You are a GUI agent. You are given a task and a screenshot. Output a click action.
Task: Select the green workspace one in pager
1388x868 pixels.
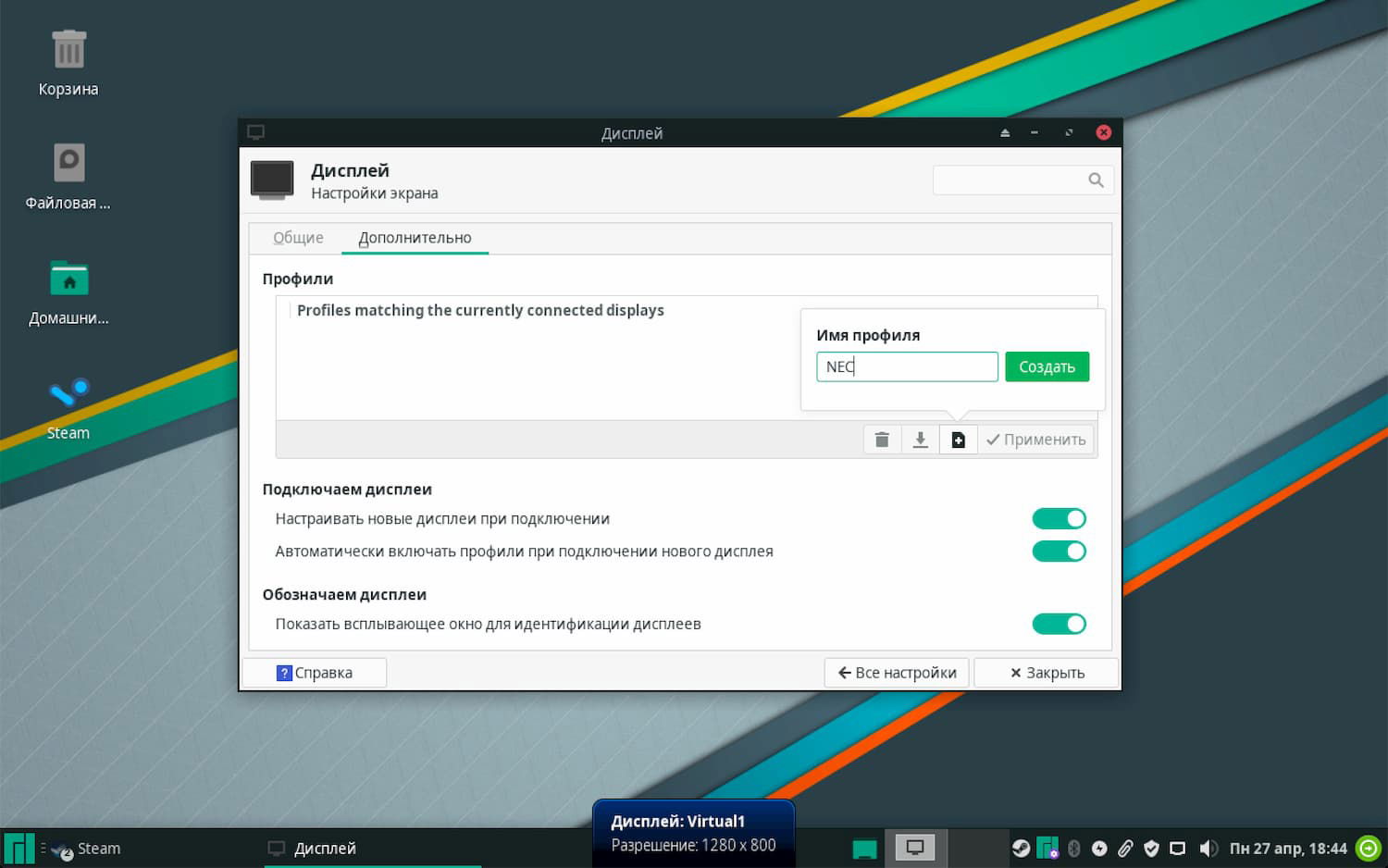coord(864,849)
